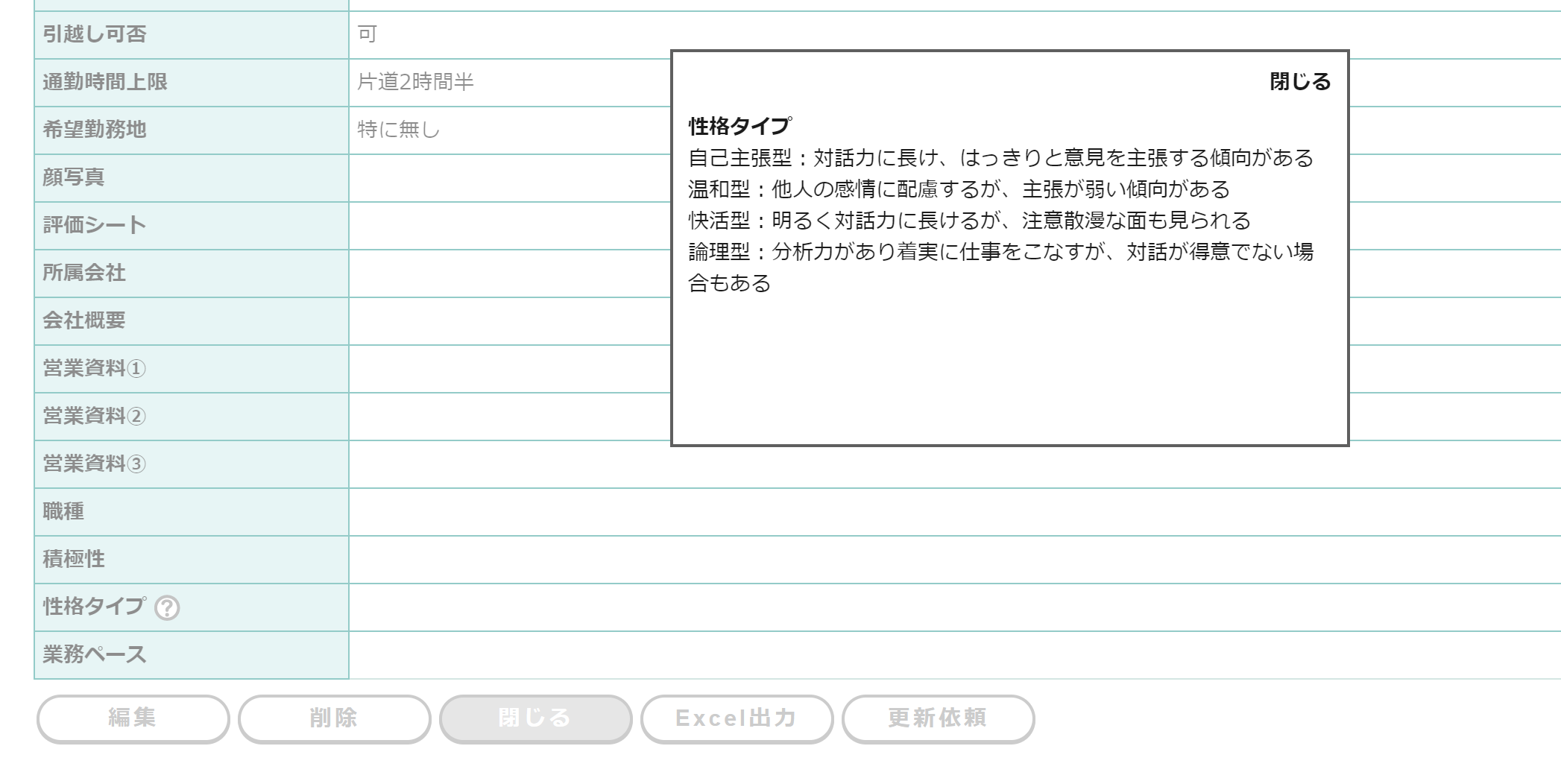Click the 職種 row header
This screenshot has height=784, width=1561.
pos(63,511)
